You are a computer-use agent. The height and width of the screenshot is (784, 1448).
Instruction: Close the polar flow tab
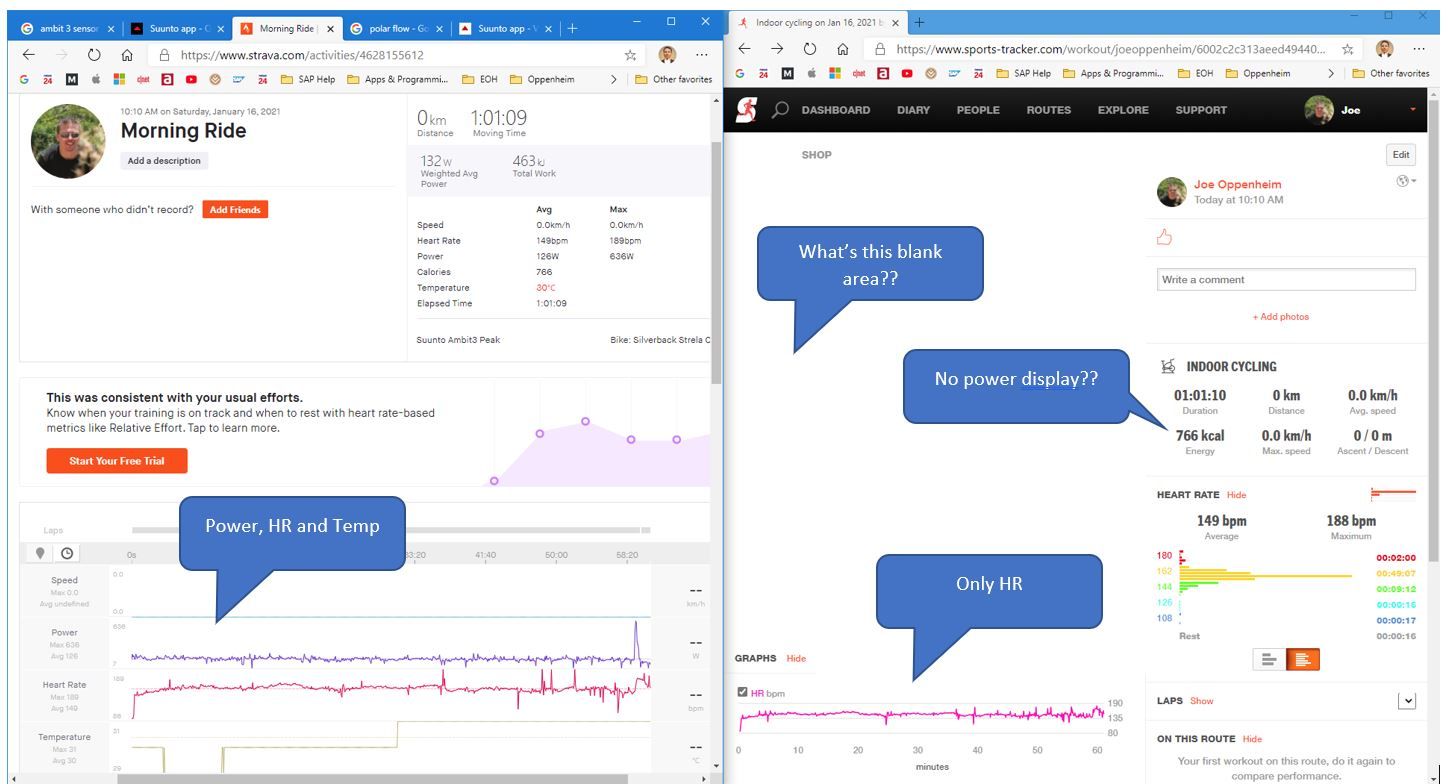coord(440,29)
